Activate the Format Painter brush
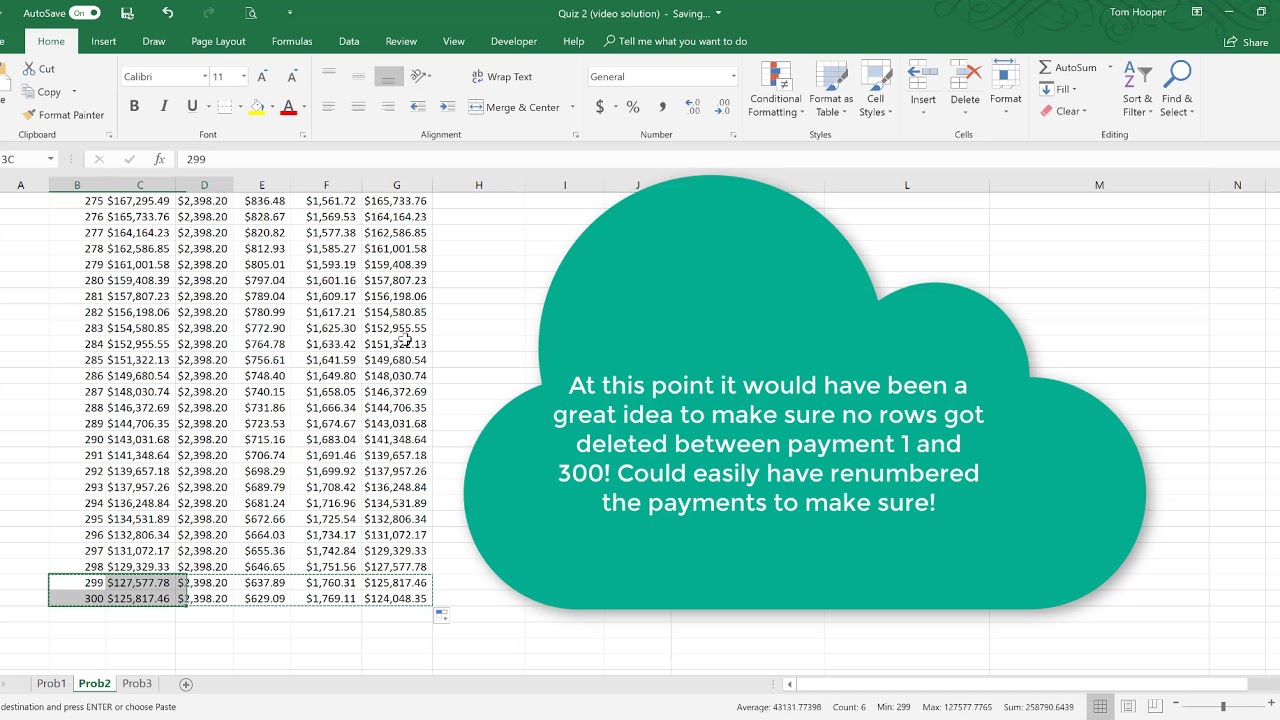The image size is (1280, 720). coord(29,115)
